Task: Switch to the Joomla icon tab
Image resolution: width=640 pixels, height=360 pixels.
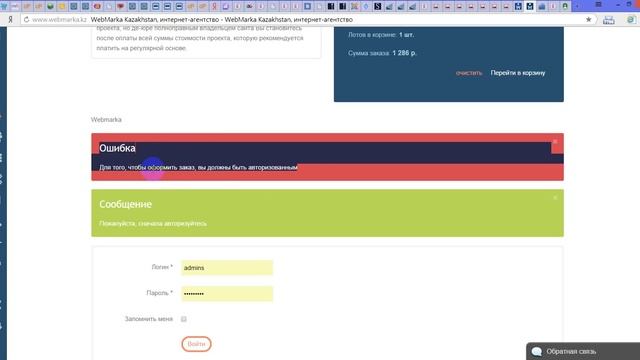Action: pos(354,6)
